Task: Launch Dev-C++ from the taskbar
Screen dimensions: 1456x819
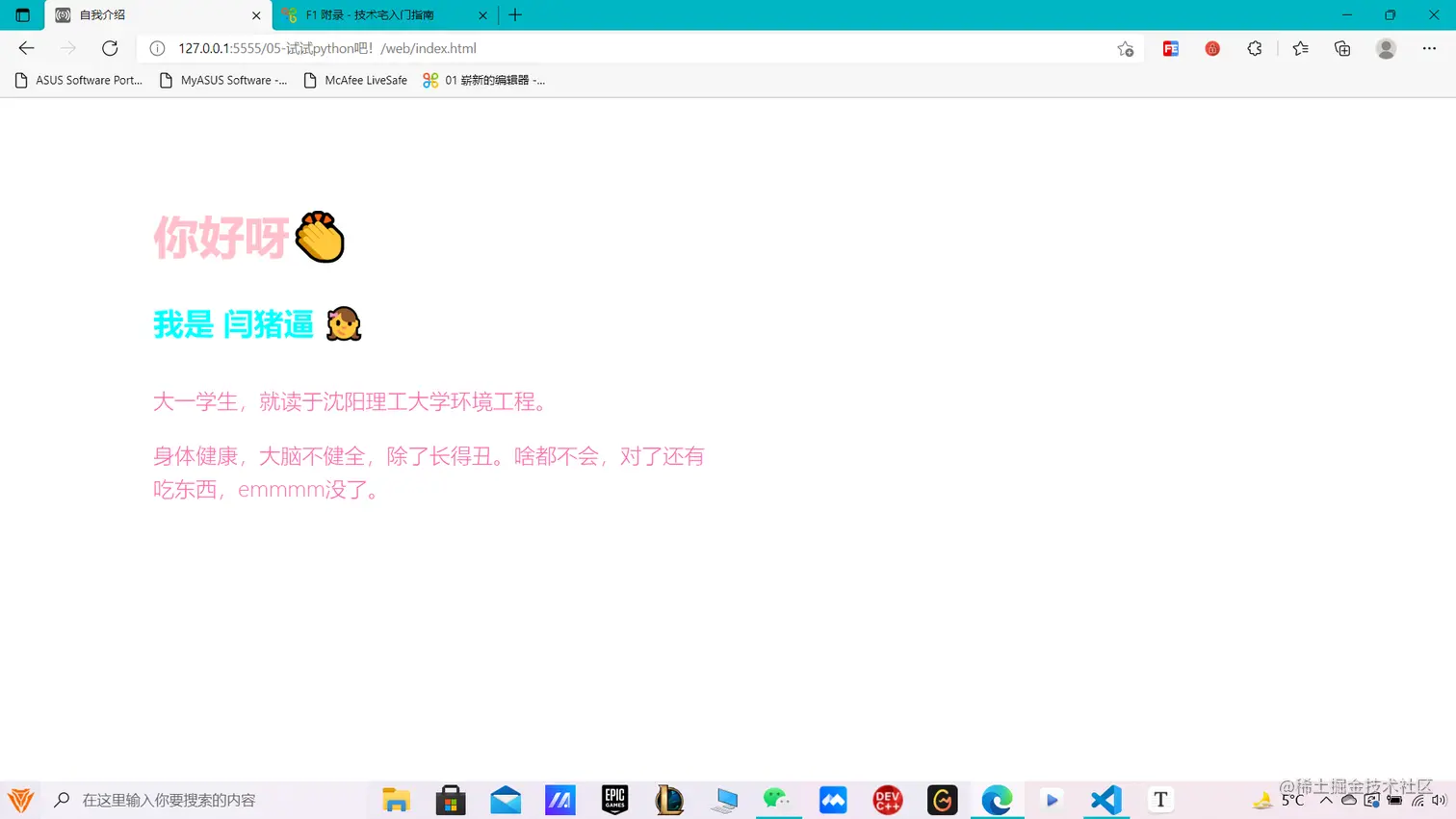Action: pyautogui.click(x=888, y=800)
